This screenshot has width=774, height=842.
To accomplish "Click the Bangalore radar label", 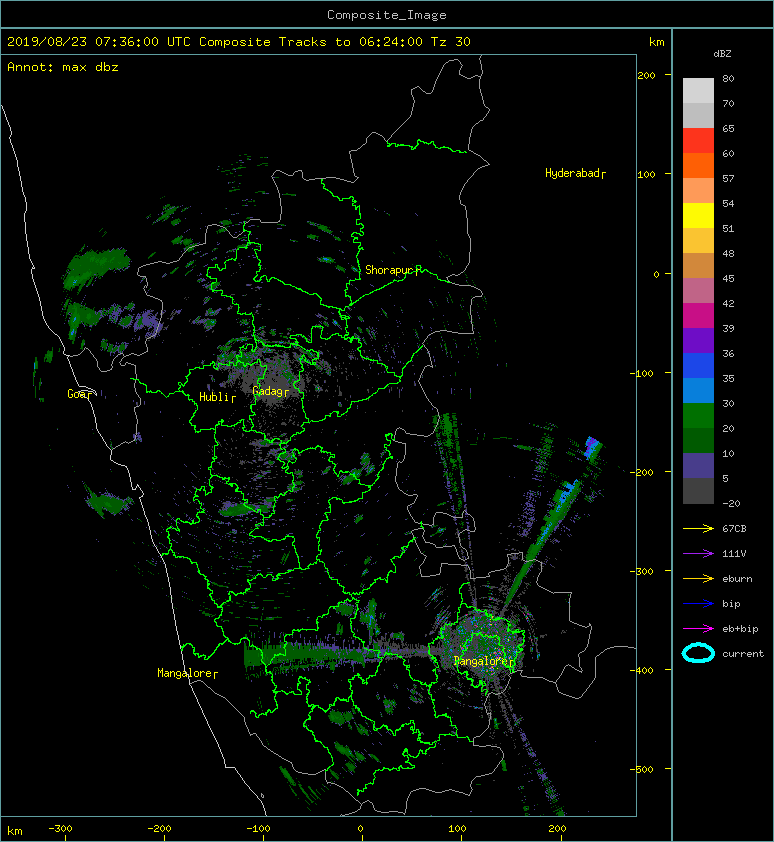I will coord(483,661).
